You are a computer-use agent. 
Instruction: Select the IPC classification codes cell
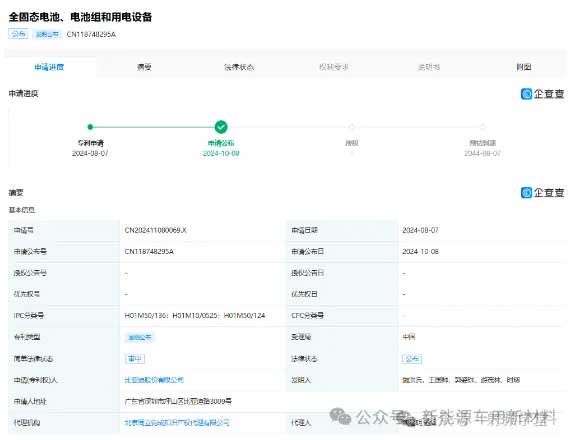tap(195, 315)
